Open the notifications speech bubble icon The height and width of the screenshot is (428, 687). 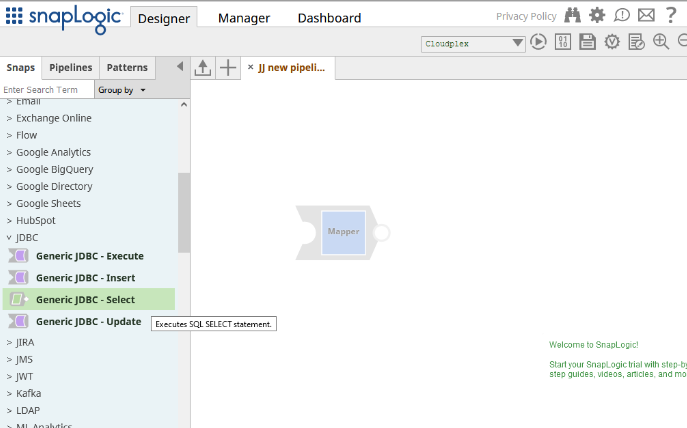[x=622, y=15]
